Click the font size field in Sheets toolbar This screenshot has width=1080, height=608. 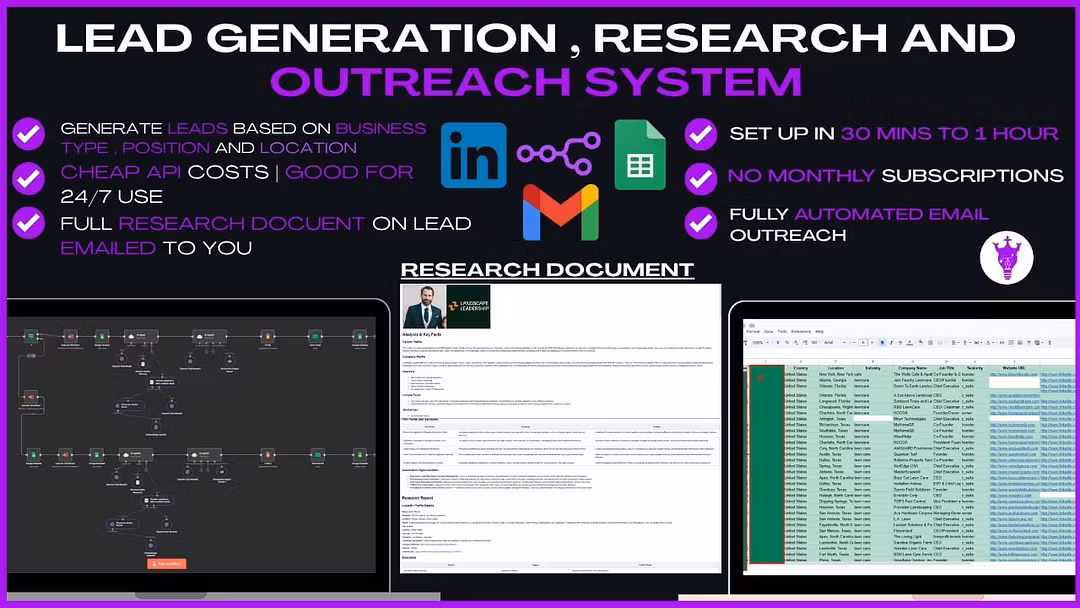tap(863, 343)
